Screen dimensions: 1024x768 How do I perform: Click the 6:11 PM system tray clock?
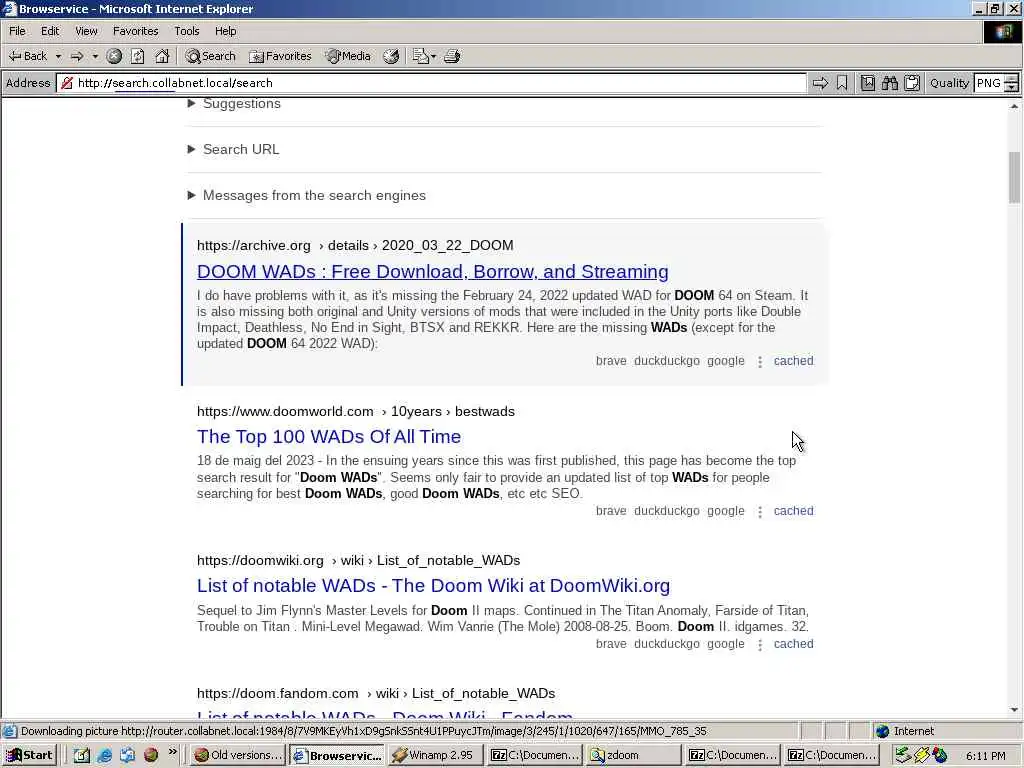(985, 756)
